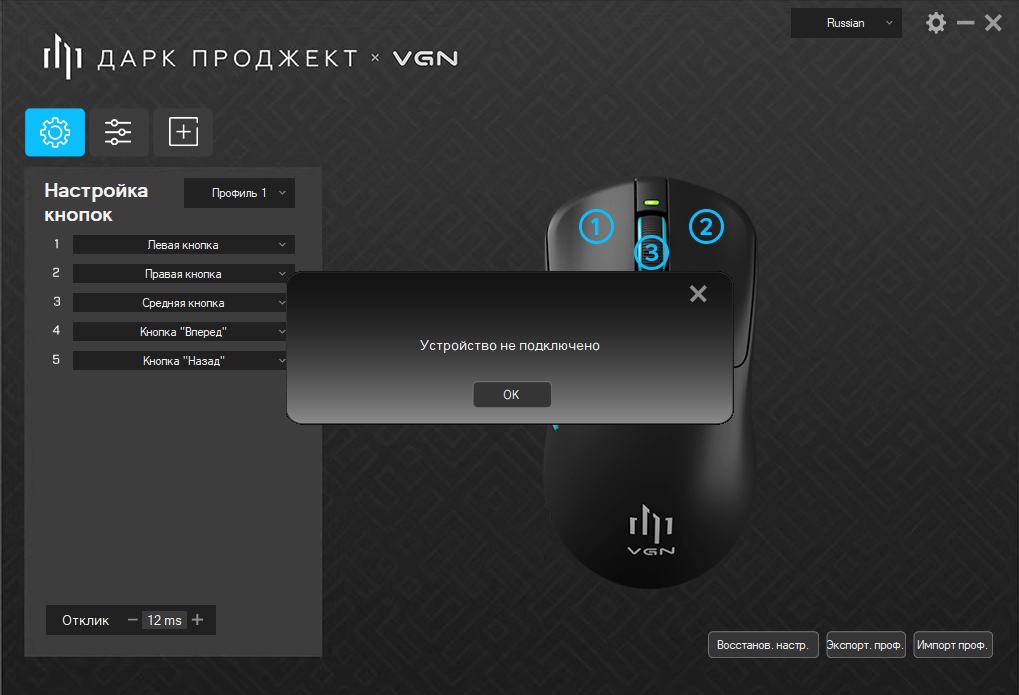Open the button settings tab with gear icon
The width and height of the screenshot is (1019, 695).
[55, 132]
